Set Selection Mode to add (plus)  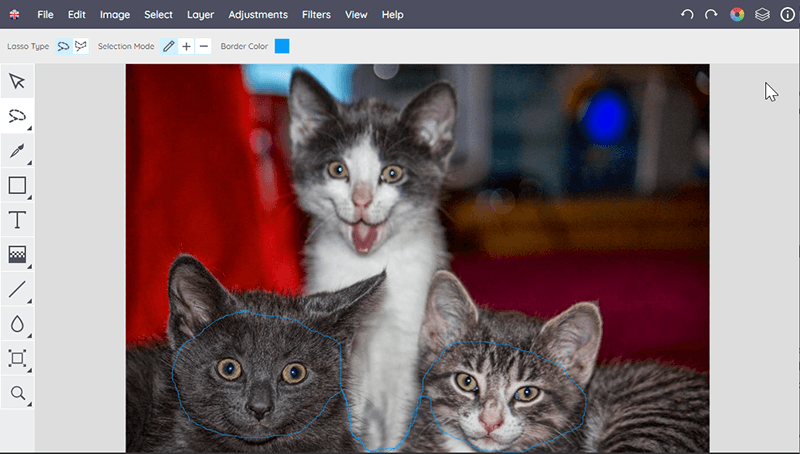pyautogui.click(x=187, y=46)
